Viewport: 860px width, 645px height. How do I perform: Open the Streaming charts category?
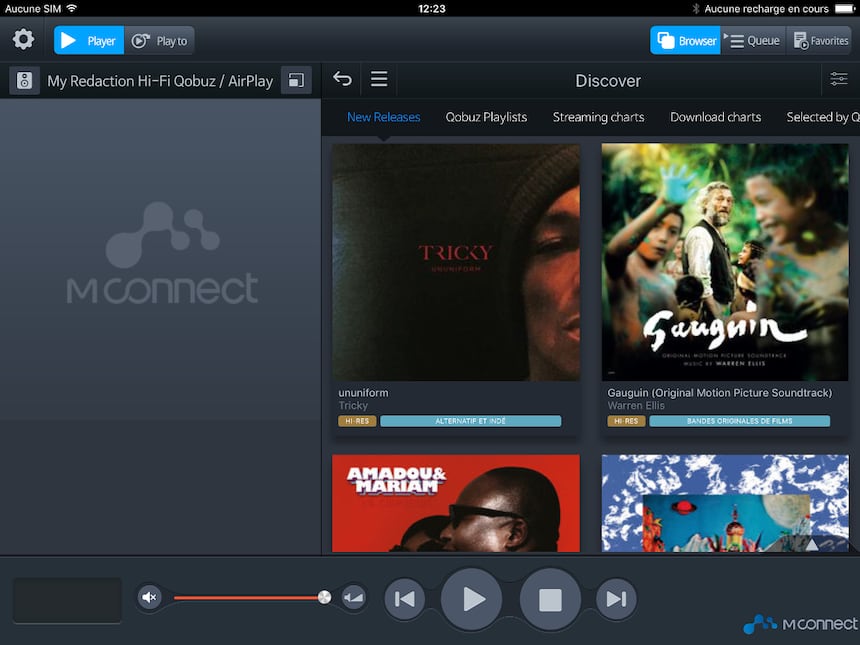click(x=598, y=117)
